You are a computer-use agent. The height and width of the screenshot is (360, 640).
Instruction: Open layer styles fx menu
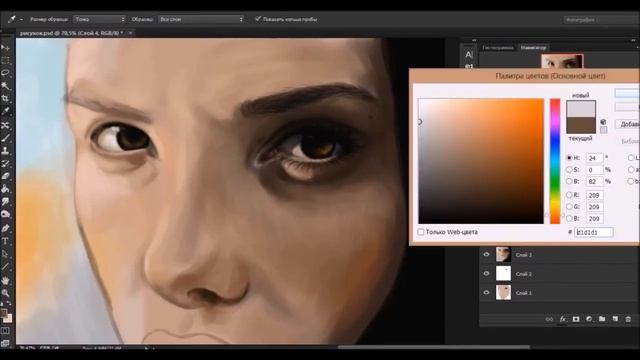coord(562,319)
